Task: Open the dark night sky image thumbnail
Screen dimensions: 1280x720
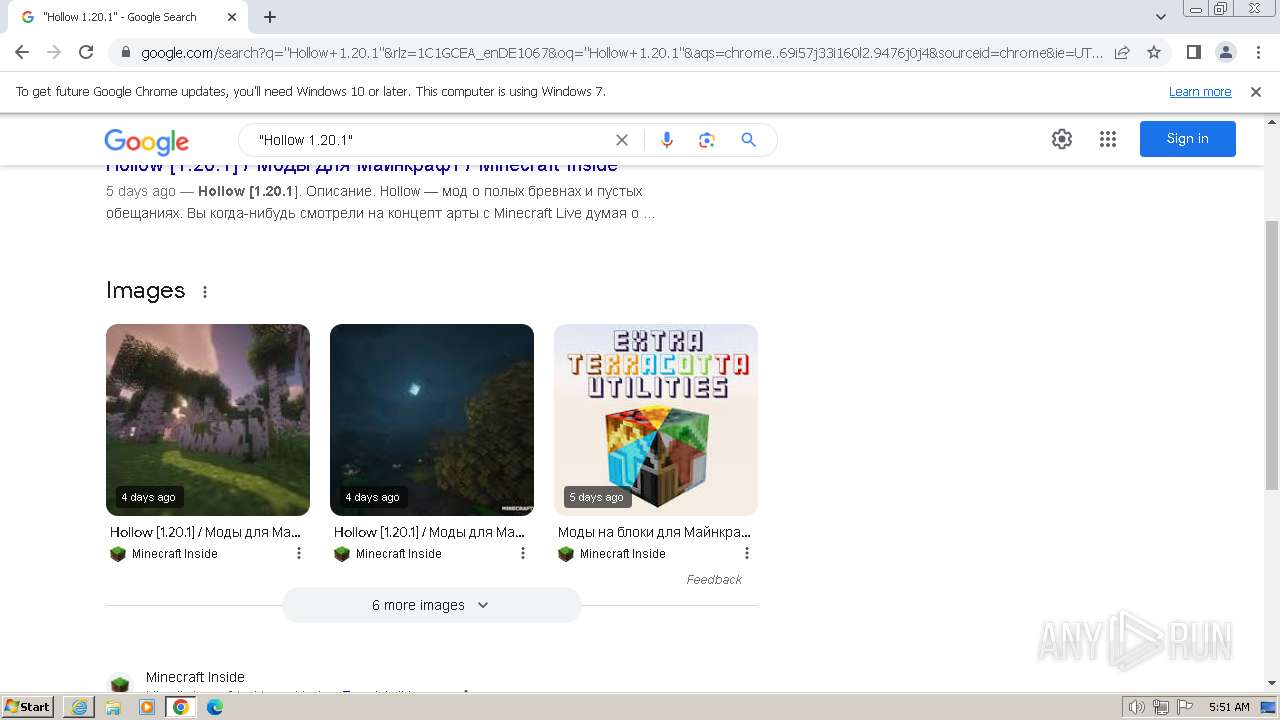Action: coord(432,420)
